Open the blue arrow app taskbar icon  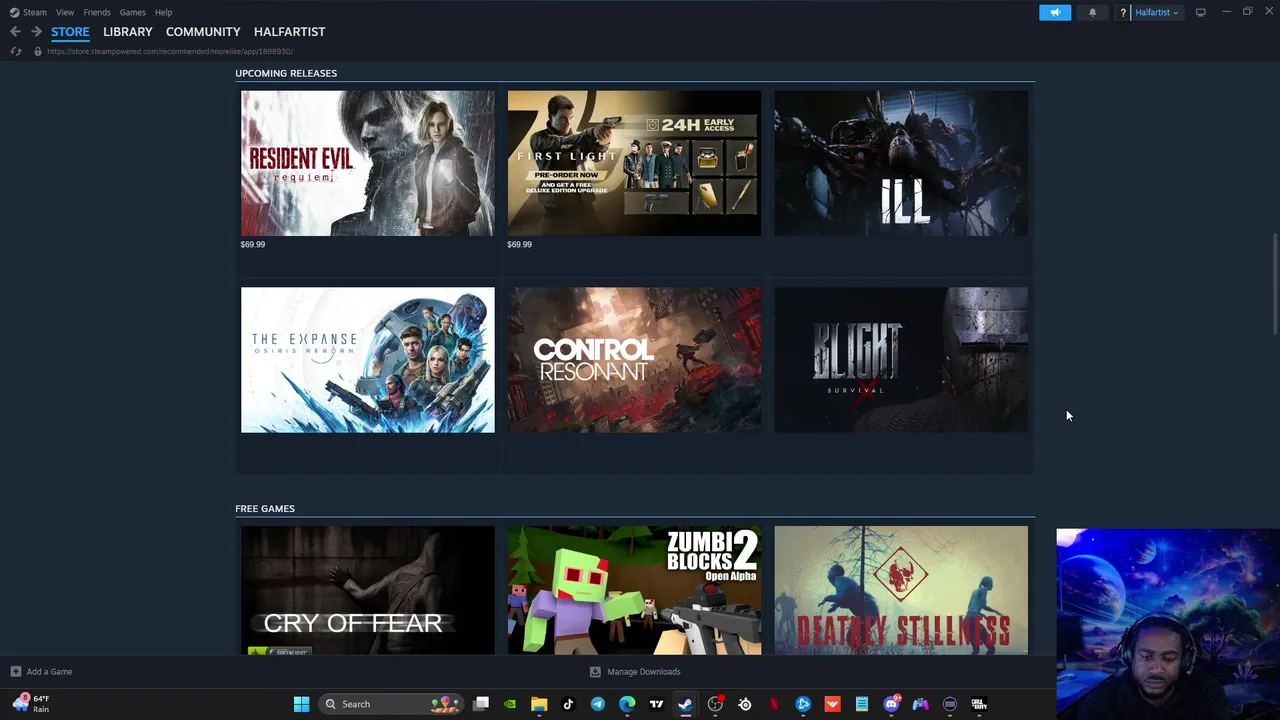(x=803, y=704)
